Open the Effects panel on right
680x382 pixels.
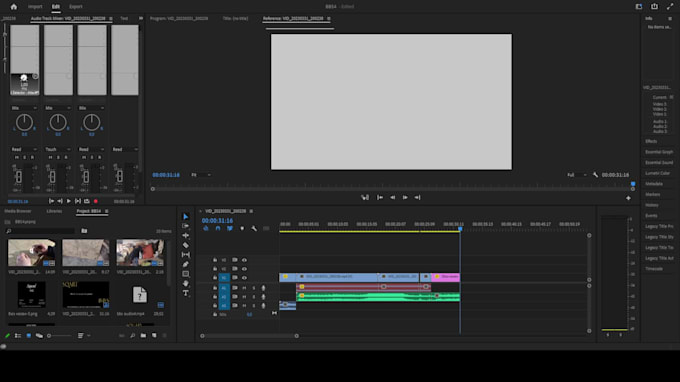point(651,141)
